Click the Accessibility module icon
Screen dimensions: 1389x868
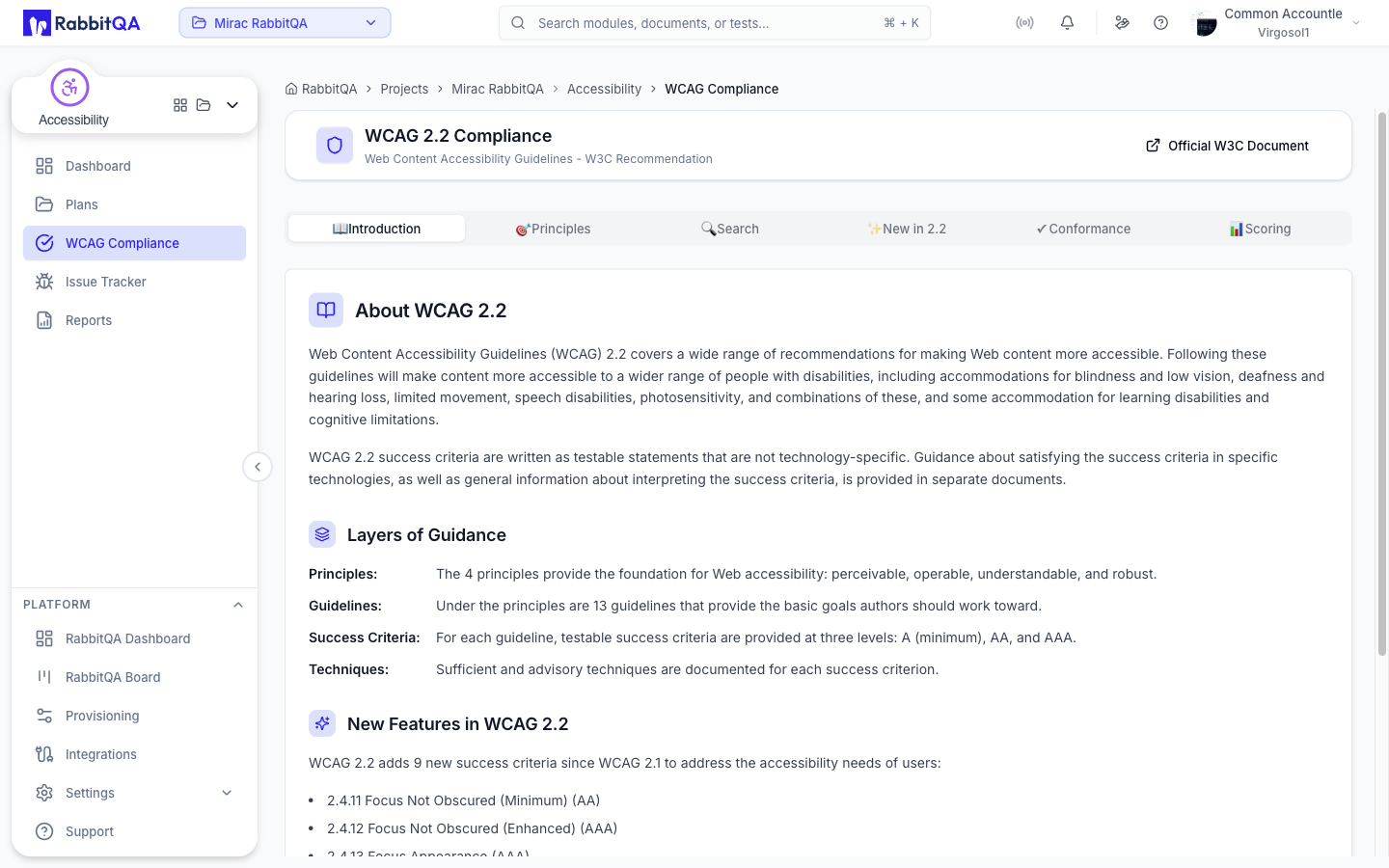point(69,88)
